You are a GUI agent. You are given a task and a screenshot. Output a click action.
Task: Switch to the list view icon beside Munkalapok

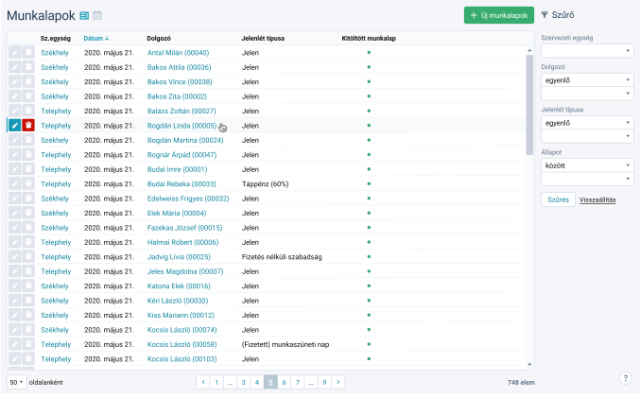(84, 16)
